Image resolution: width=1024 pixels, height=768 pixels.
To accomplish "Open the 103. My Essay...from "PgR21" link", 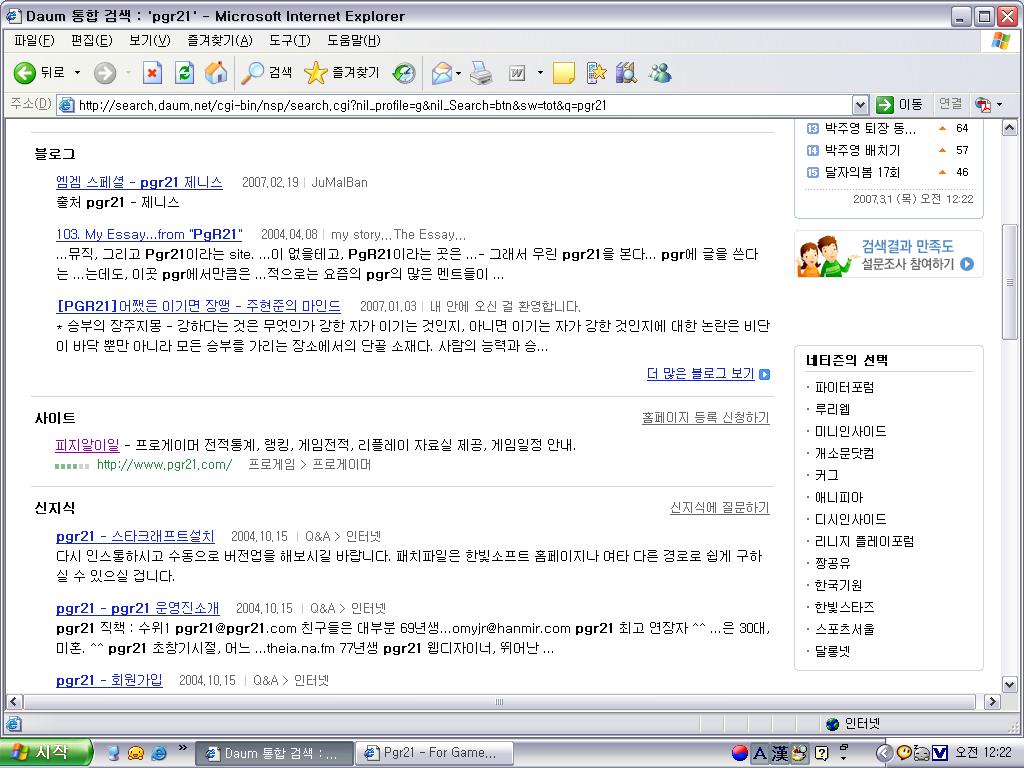I will (149, 234).
